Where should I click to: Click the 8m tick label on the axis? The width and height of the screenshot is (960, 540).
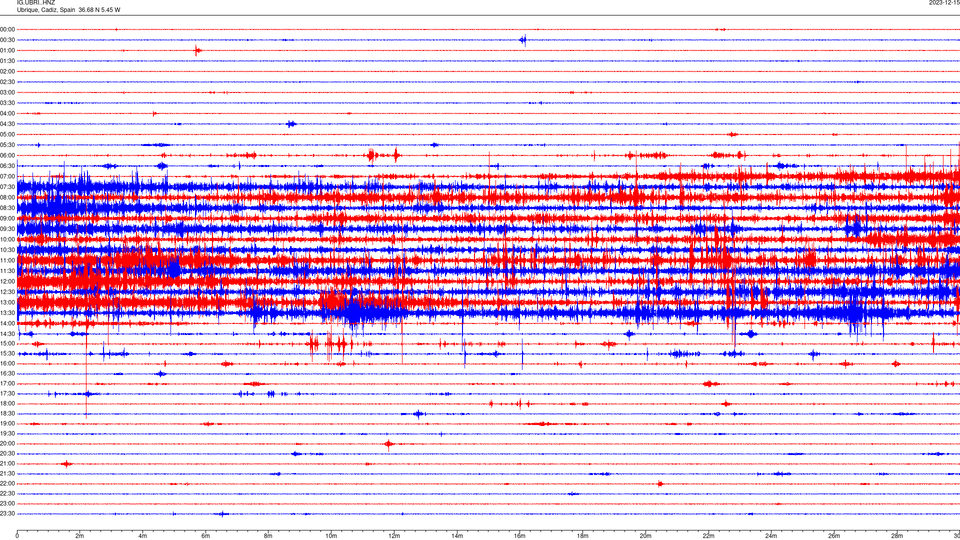[268, 536]
